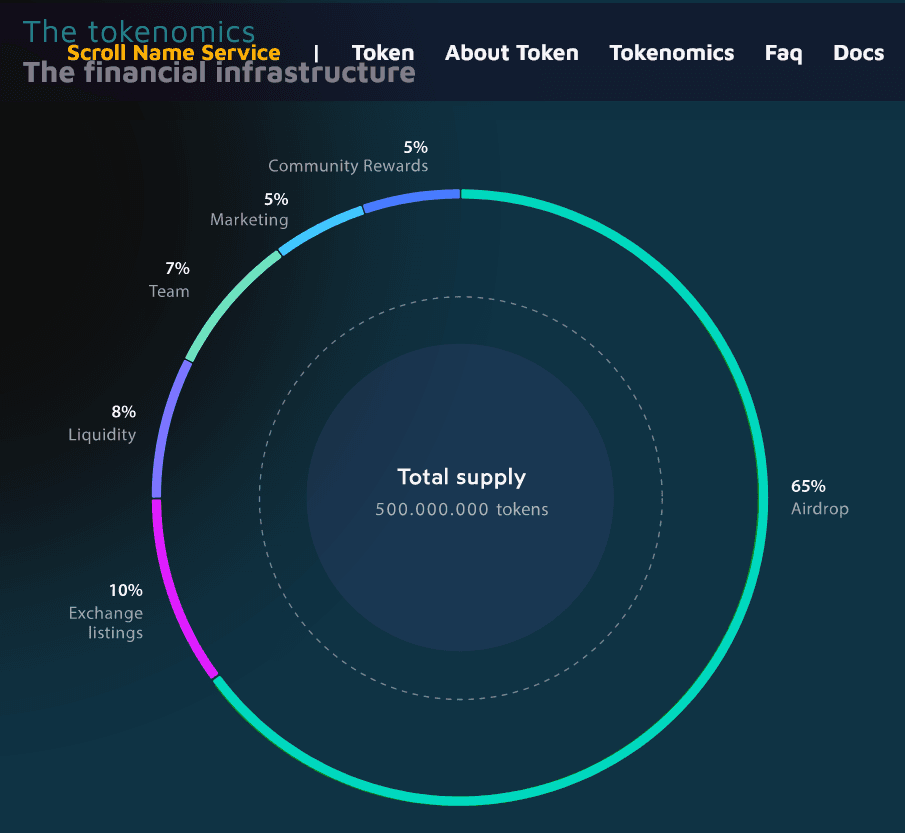Click the Total supply text in chart center
The image size is (905, 833).
pos(461,477)
